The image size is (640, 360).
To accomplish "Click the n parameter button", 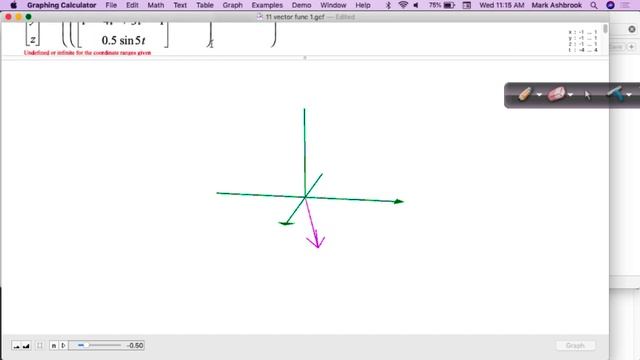I will 53,346.
